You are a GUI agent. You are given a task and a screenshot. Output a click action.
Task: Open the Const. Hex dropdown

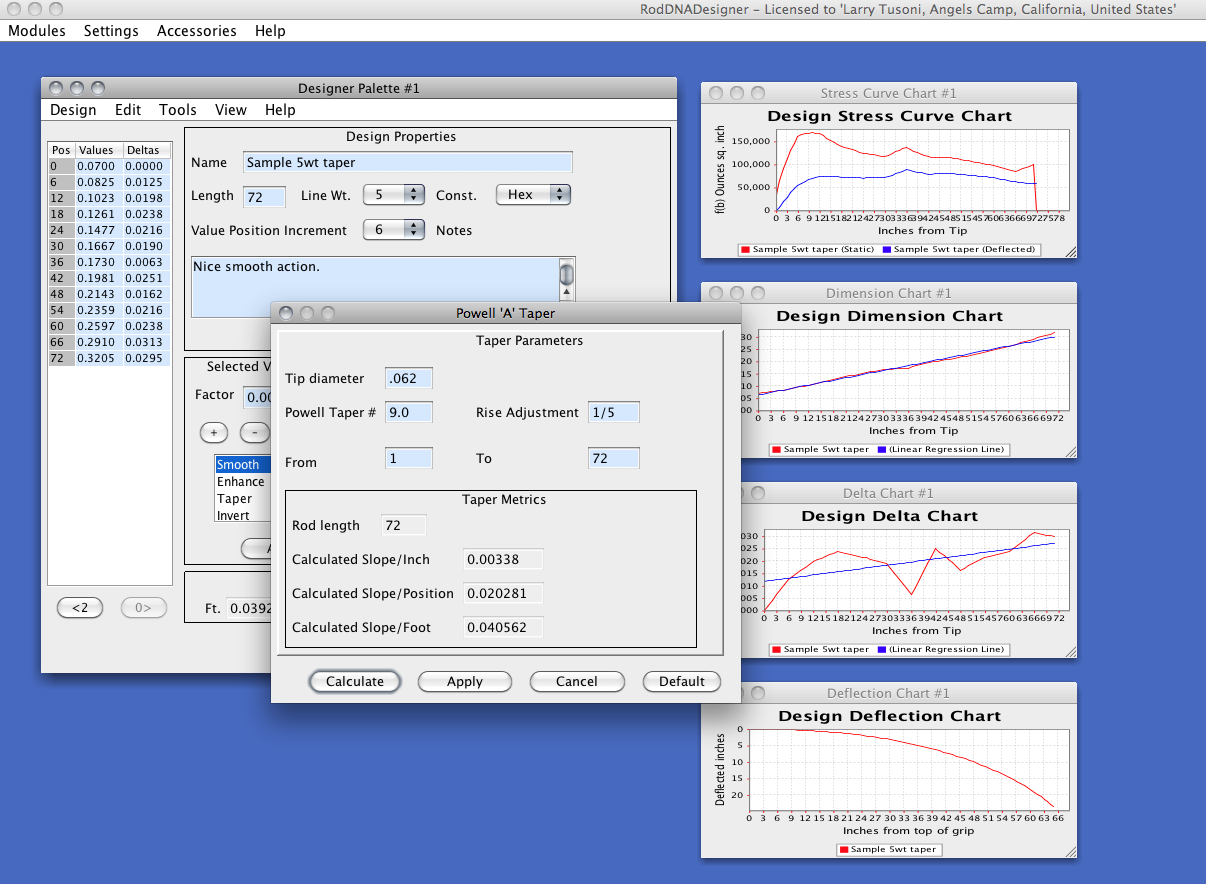click(533, 195)
